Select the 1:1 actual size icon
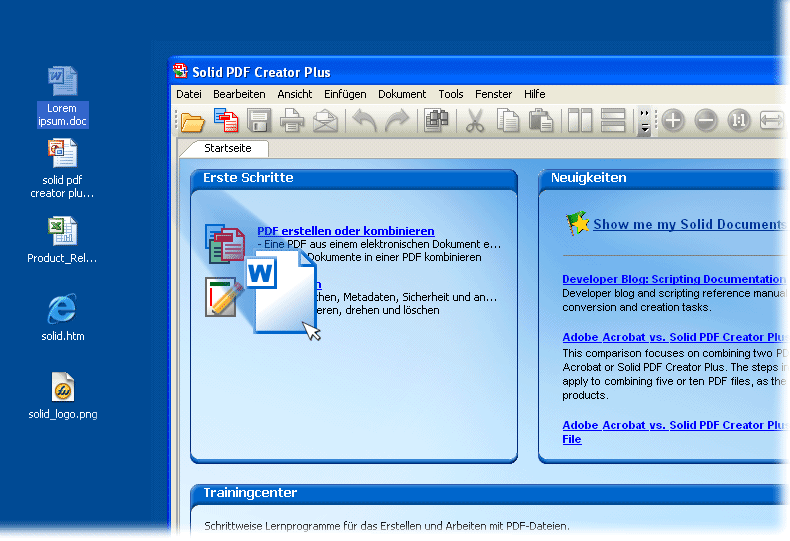The image size is (790, 541). (739, 121)
